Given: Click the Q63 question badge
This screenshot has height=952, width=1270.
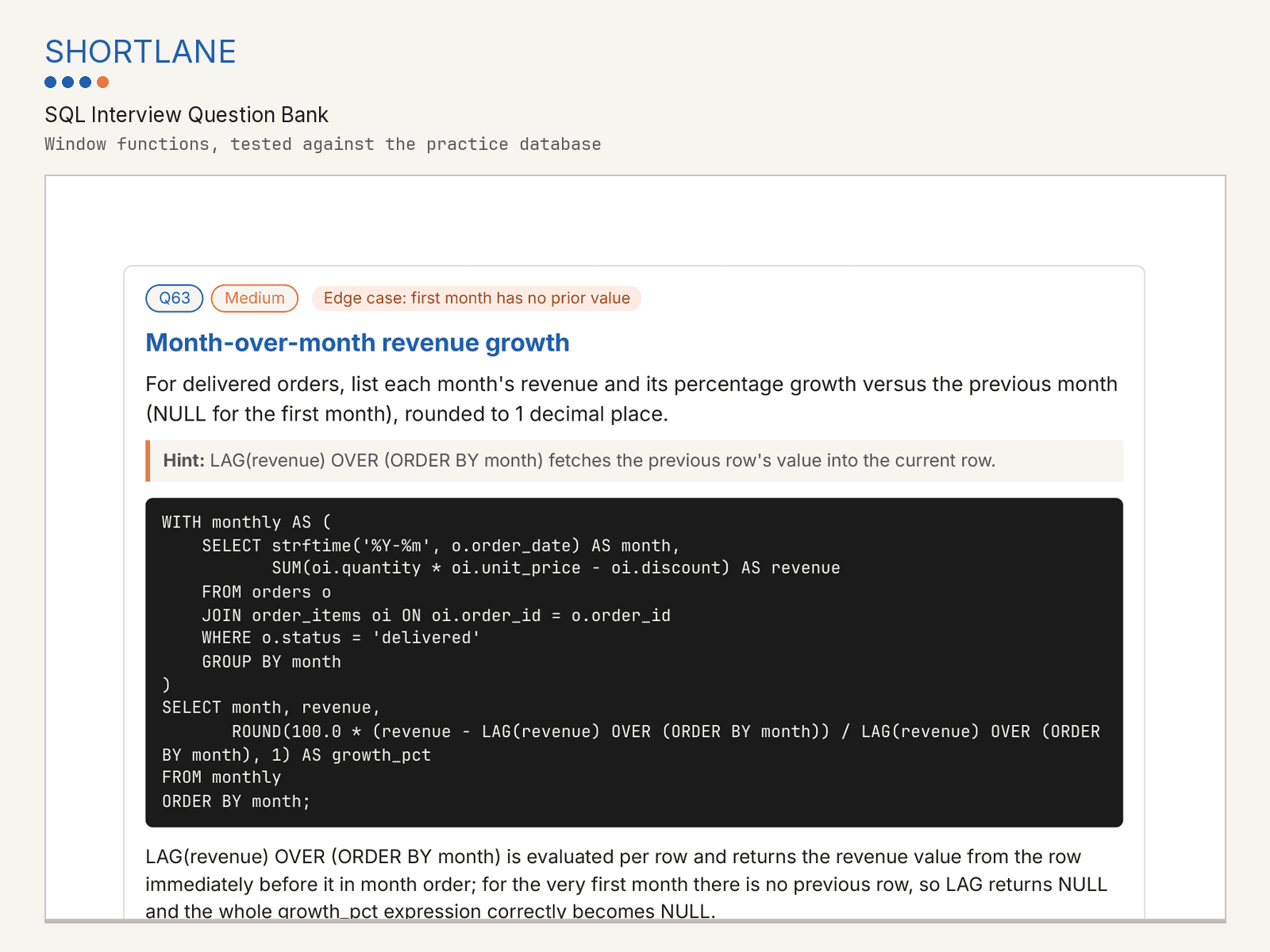Looking at the screenshot, I should tap(175, 298).
